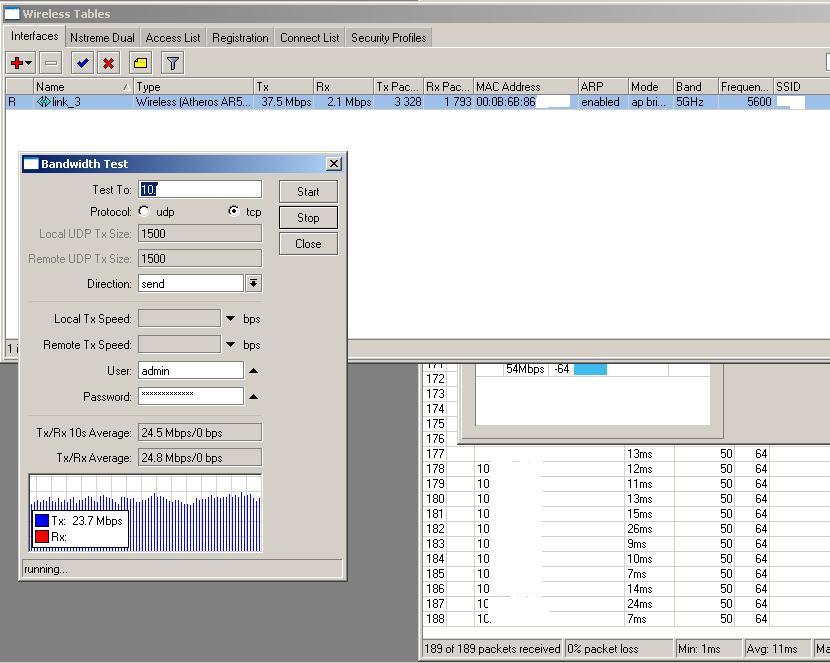
Task: Click the Tx bandwidth graph
Action: (146, 513)
